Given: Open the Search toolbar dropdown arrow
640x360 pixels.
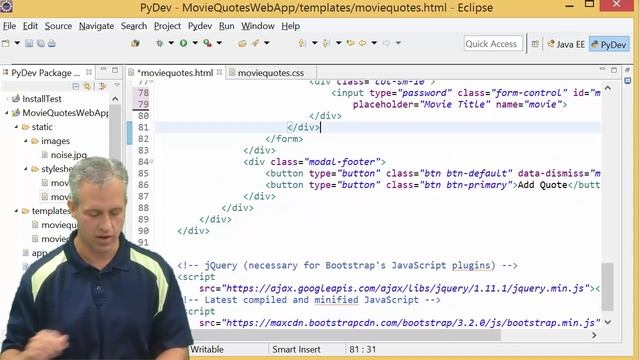Looking at the screenshot, I should tap(267, 43).
